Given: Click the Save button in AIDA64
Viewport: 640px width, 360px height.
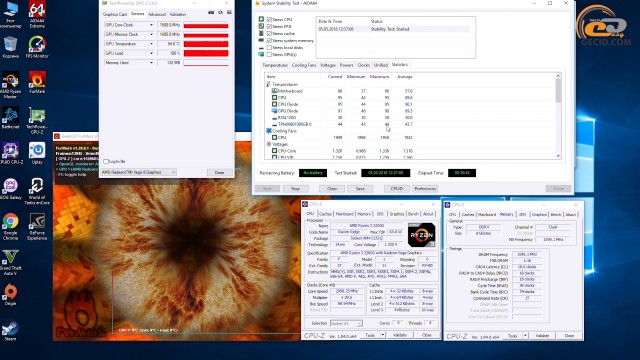Looking at the screenshot, I should (360, 189).
